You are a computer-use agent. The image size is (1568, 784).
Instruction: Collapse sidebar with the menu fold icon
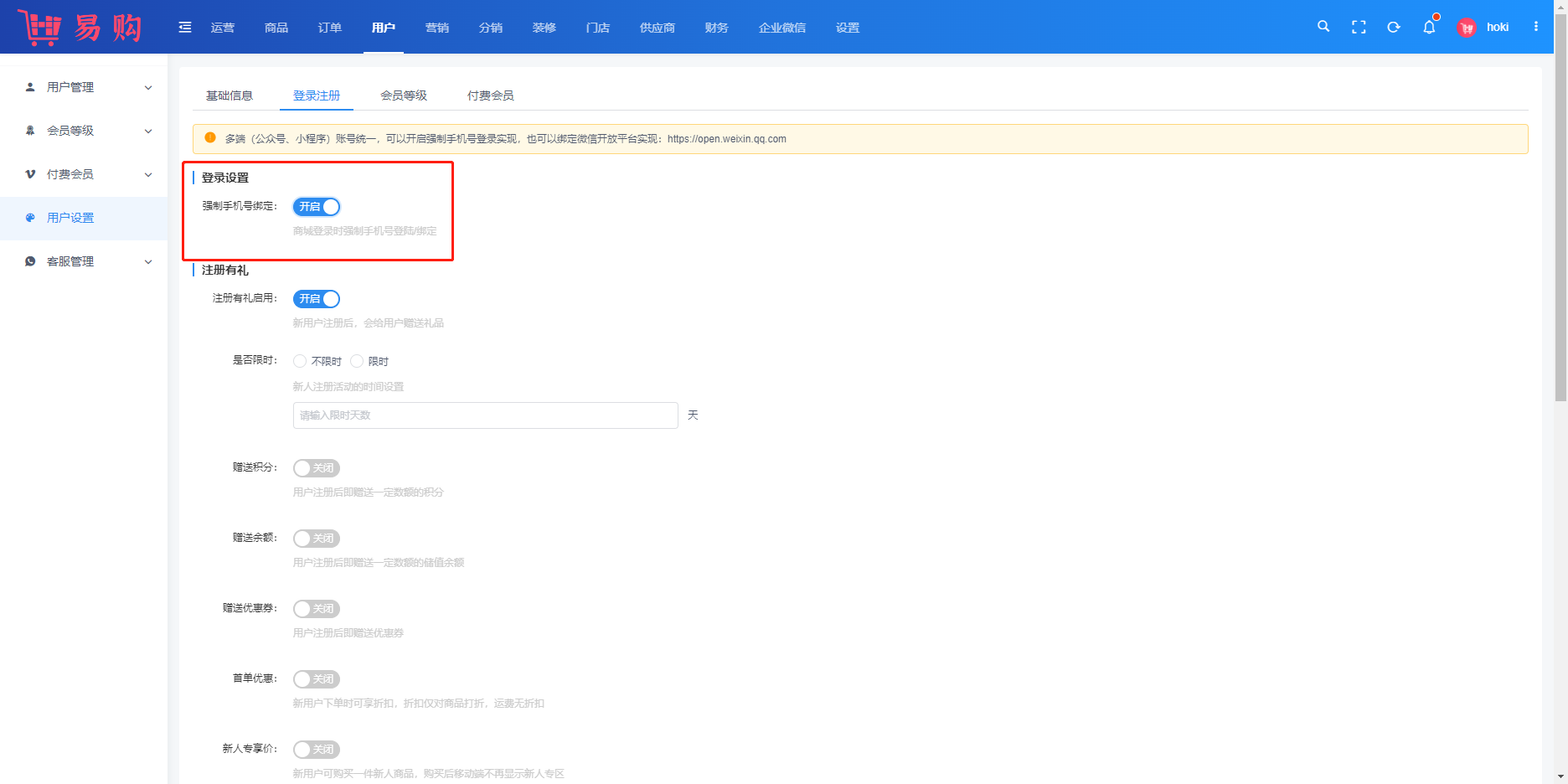(x=185, y=28)
